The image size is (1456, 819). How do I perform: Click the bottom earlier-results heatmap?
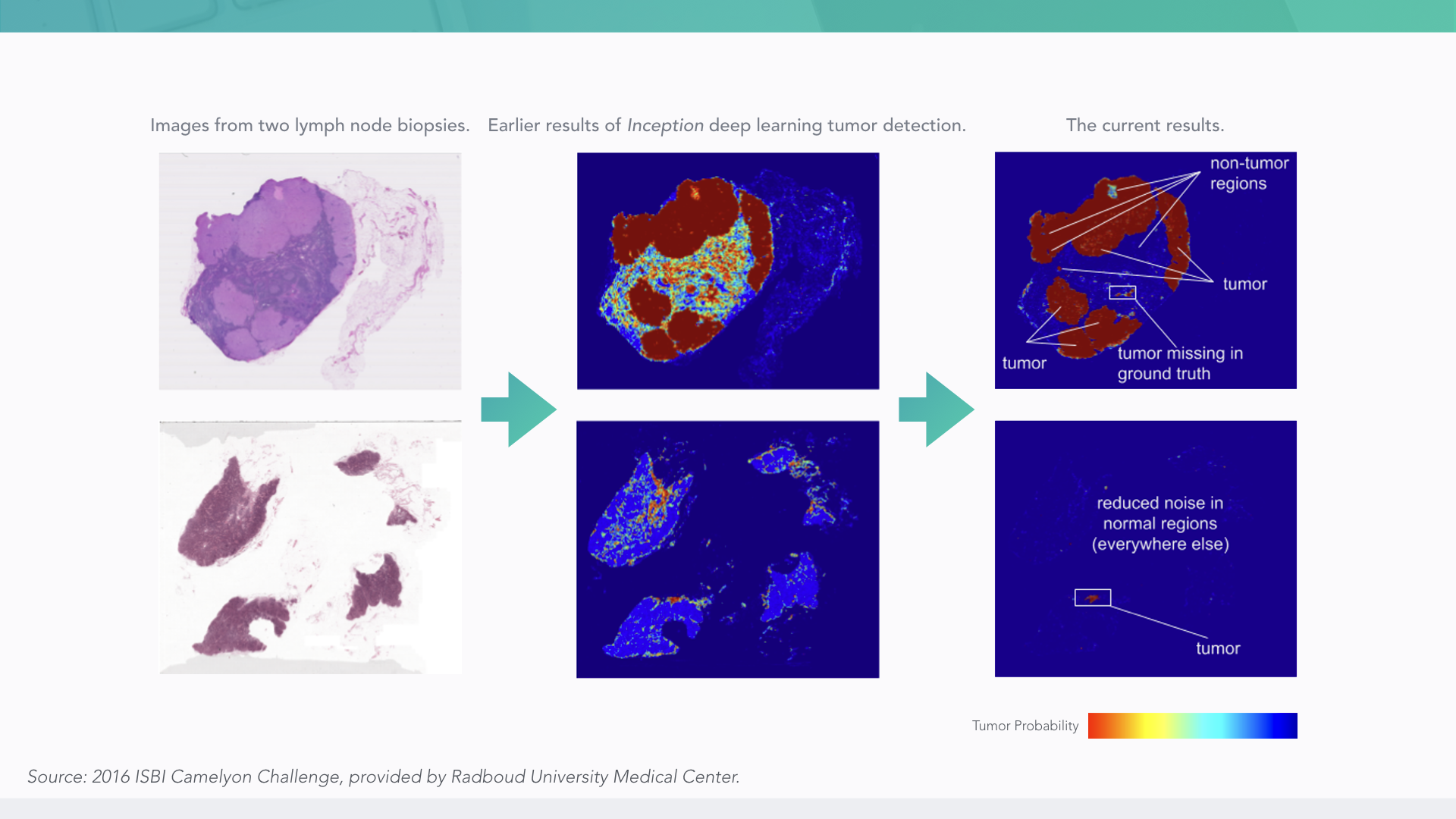pos(728,549)
